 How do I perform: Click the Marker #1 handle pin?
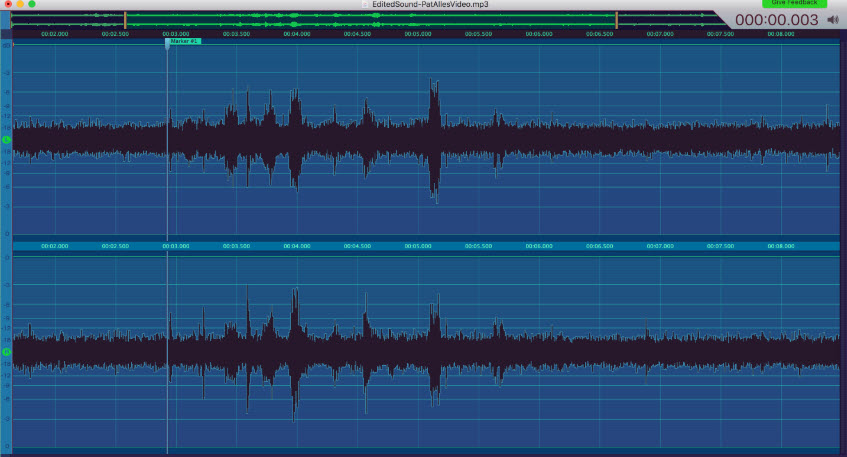pos(167,44)
